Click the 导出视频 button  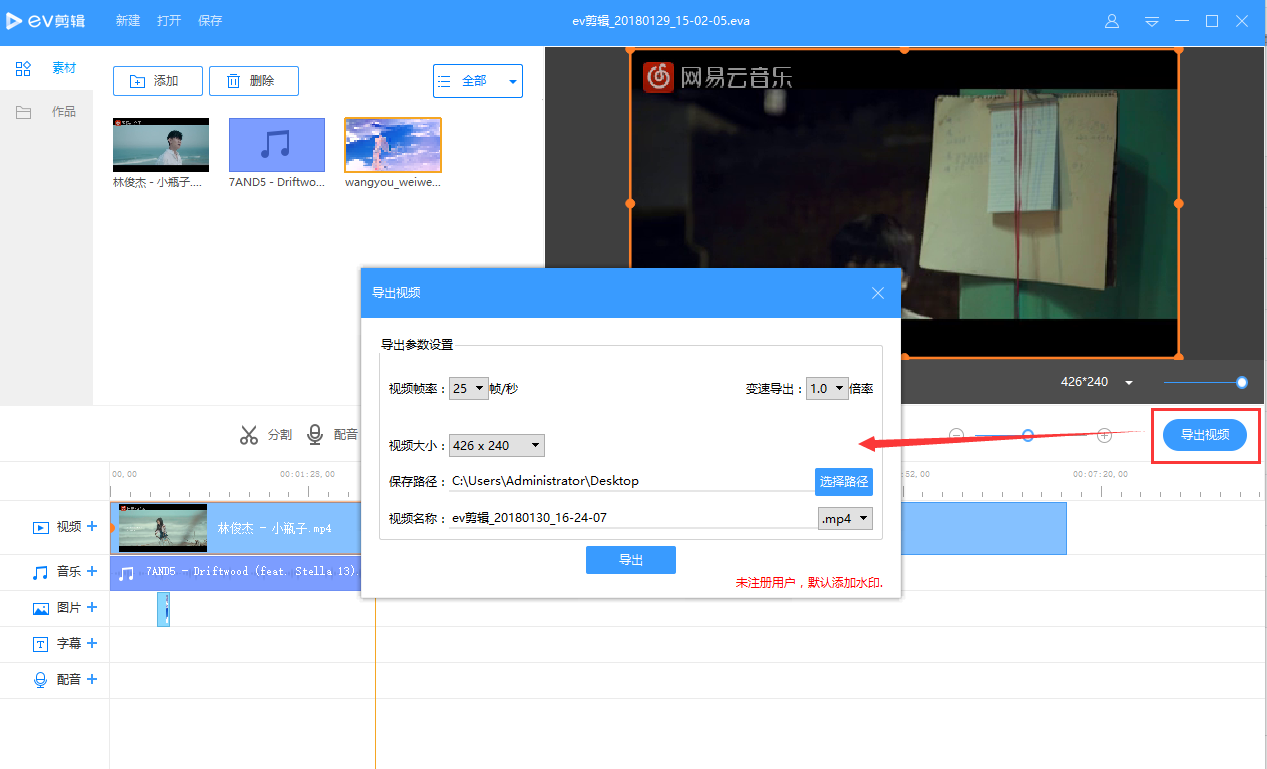(x=1205, y=435)
